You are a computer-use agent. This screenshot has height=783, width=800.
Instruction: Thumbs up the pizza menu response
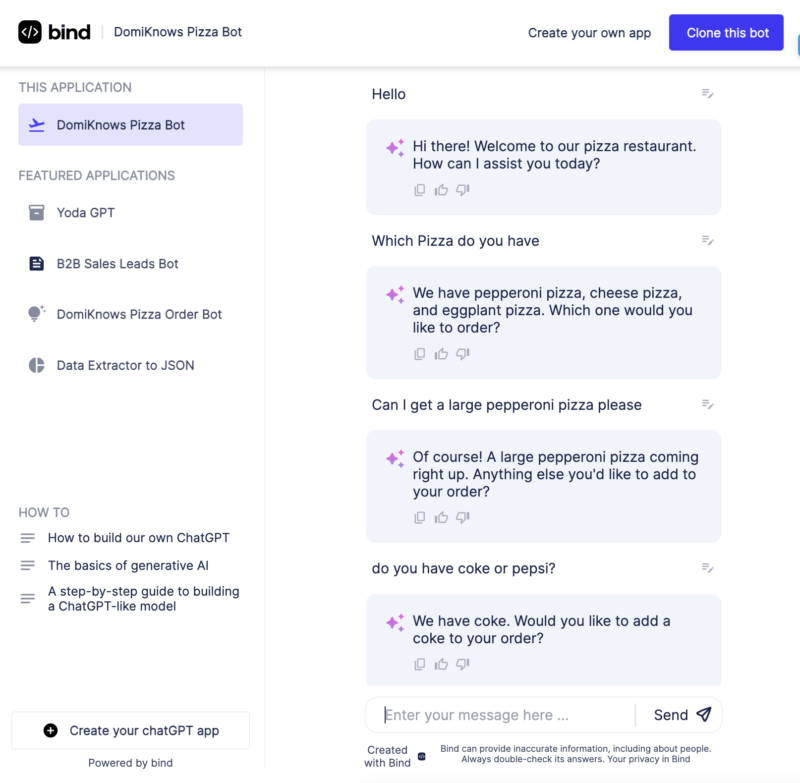click(441, 353)
